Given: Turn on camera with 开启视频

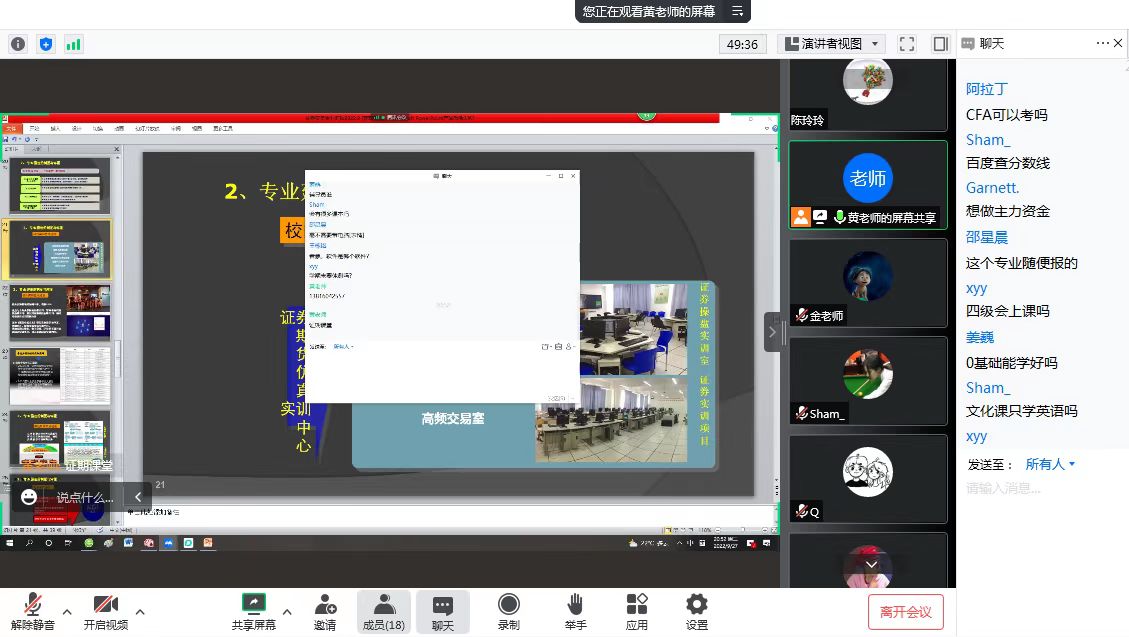Looking at the screenshot, I should coord(105,611).
